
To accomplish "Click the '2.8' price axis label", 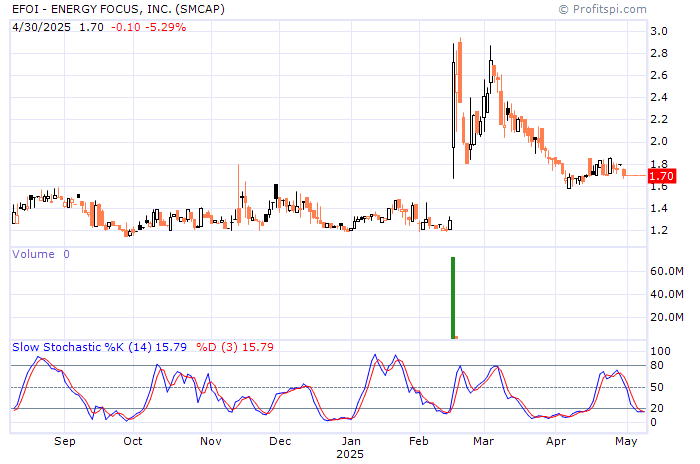I will [x=659, y=53].
